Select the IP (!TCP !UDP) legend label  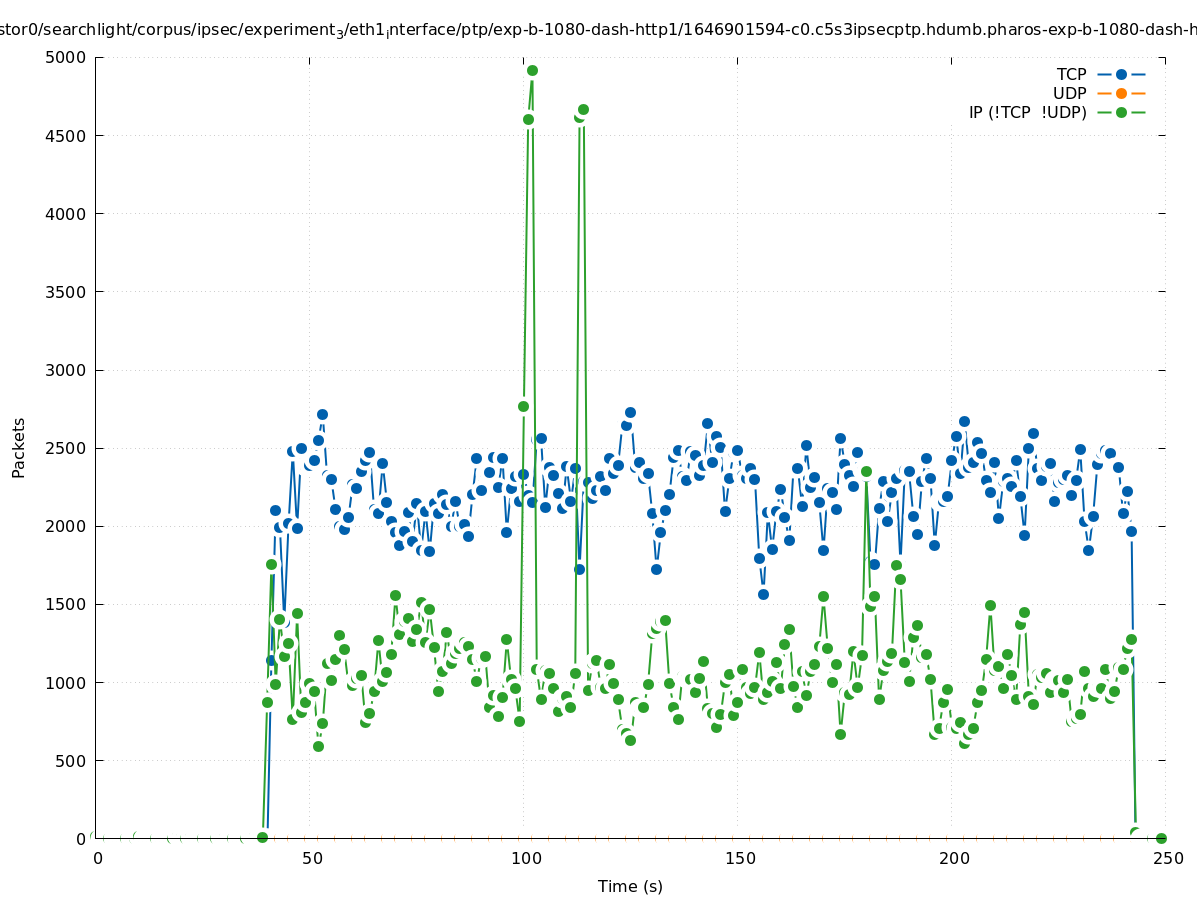[1027, 112]
